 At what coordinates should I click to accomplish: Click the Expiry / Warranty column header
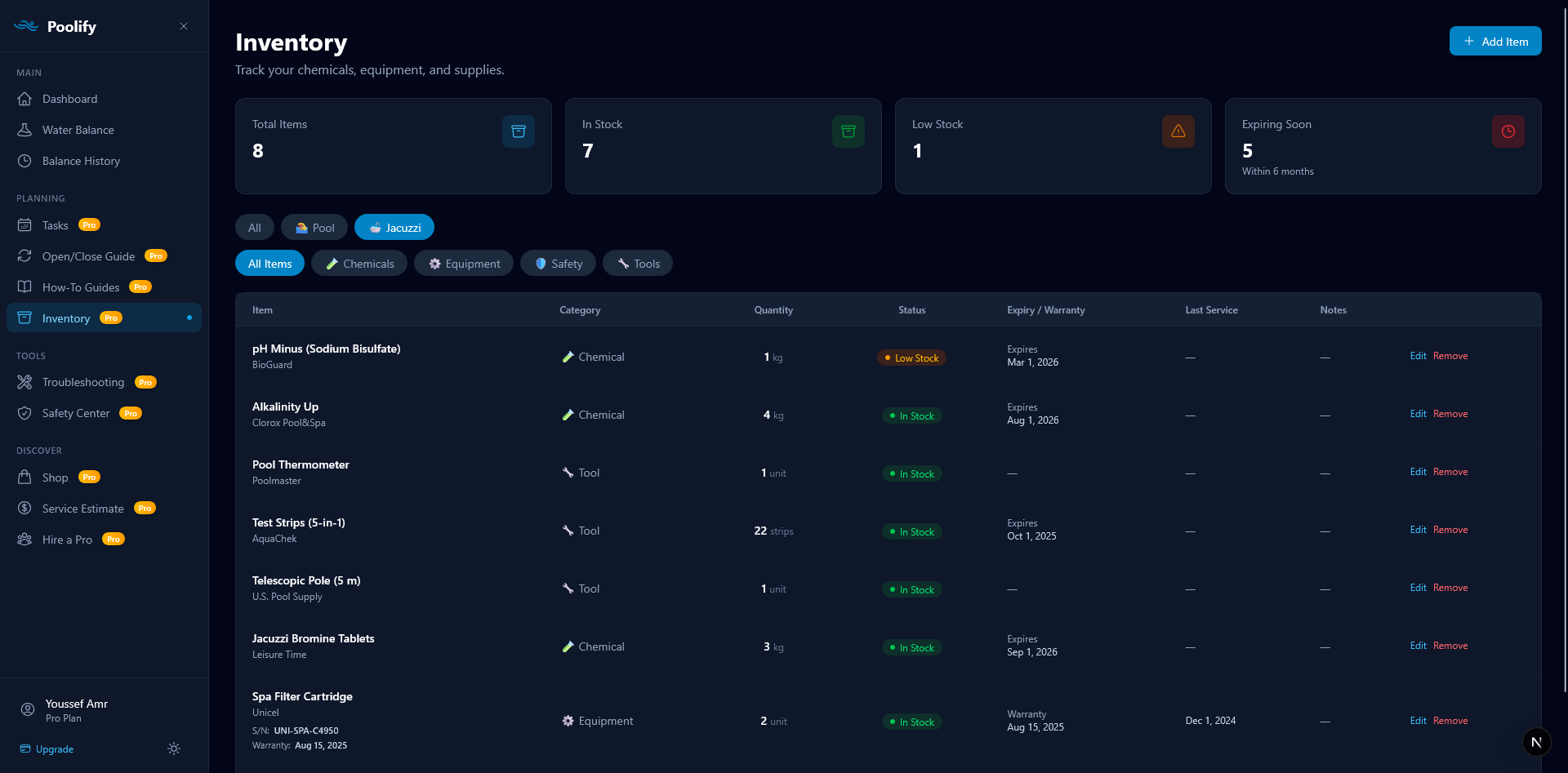(1046, 310)
